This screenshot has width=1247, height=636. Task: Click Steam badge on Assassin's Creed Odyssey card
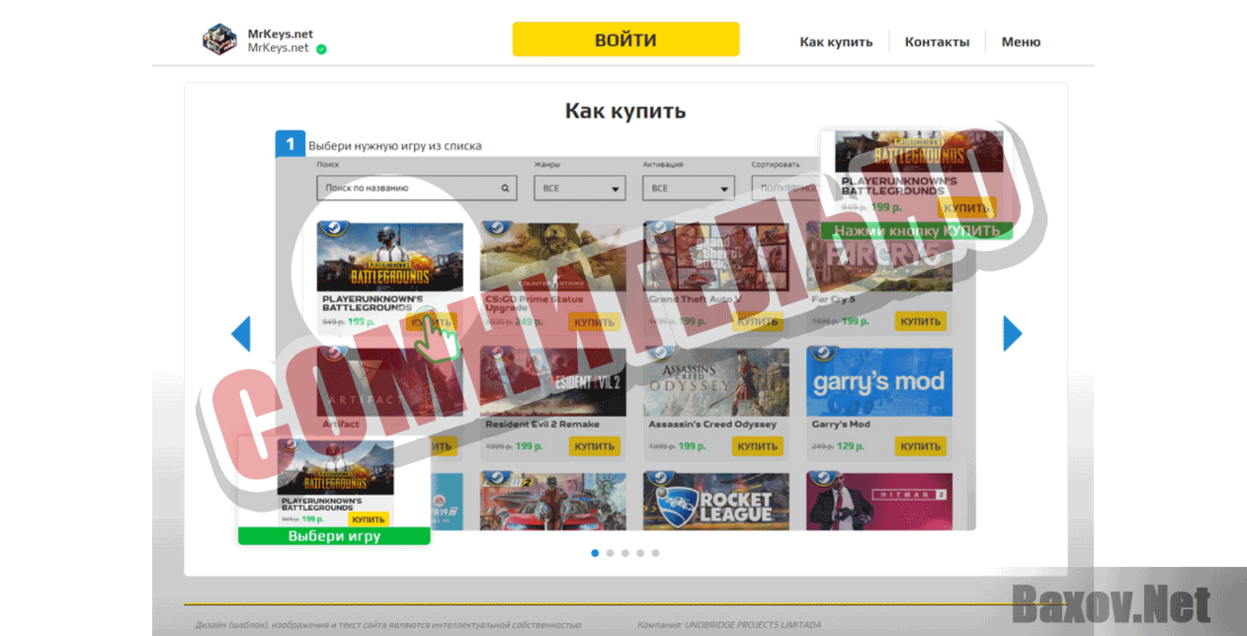[x=661, y=354]
